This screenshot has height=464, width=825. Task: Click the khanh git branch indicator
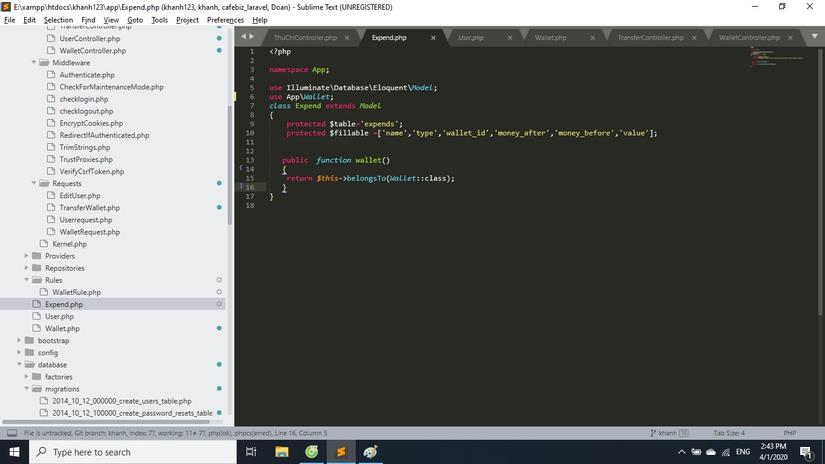pos(669,433)
